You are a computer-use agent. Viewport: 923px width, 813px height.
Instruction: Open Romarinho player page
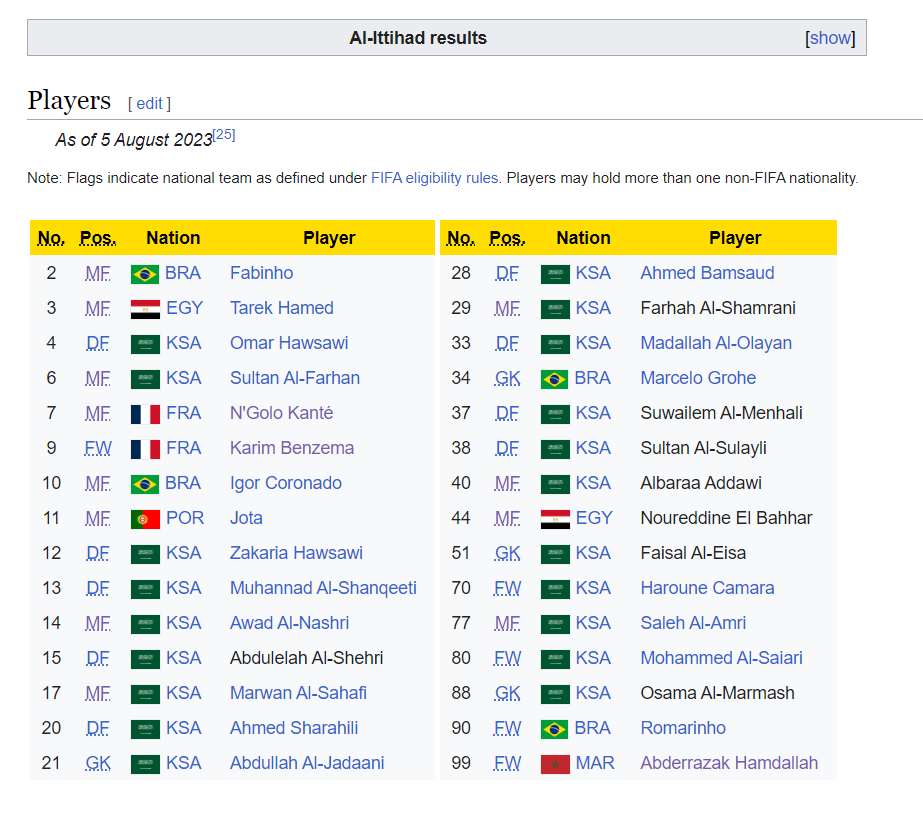coord(683,728)
